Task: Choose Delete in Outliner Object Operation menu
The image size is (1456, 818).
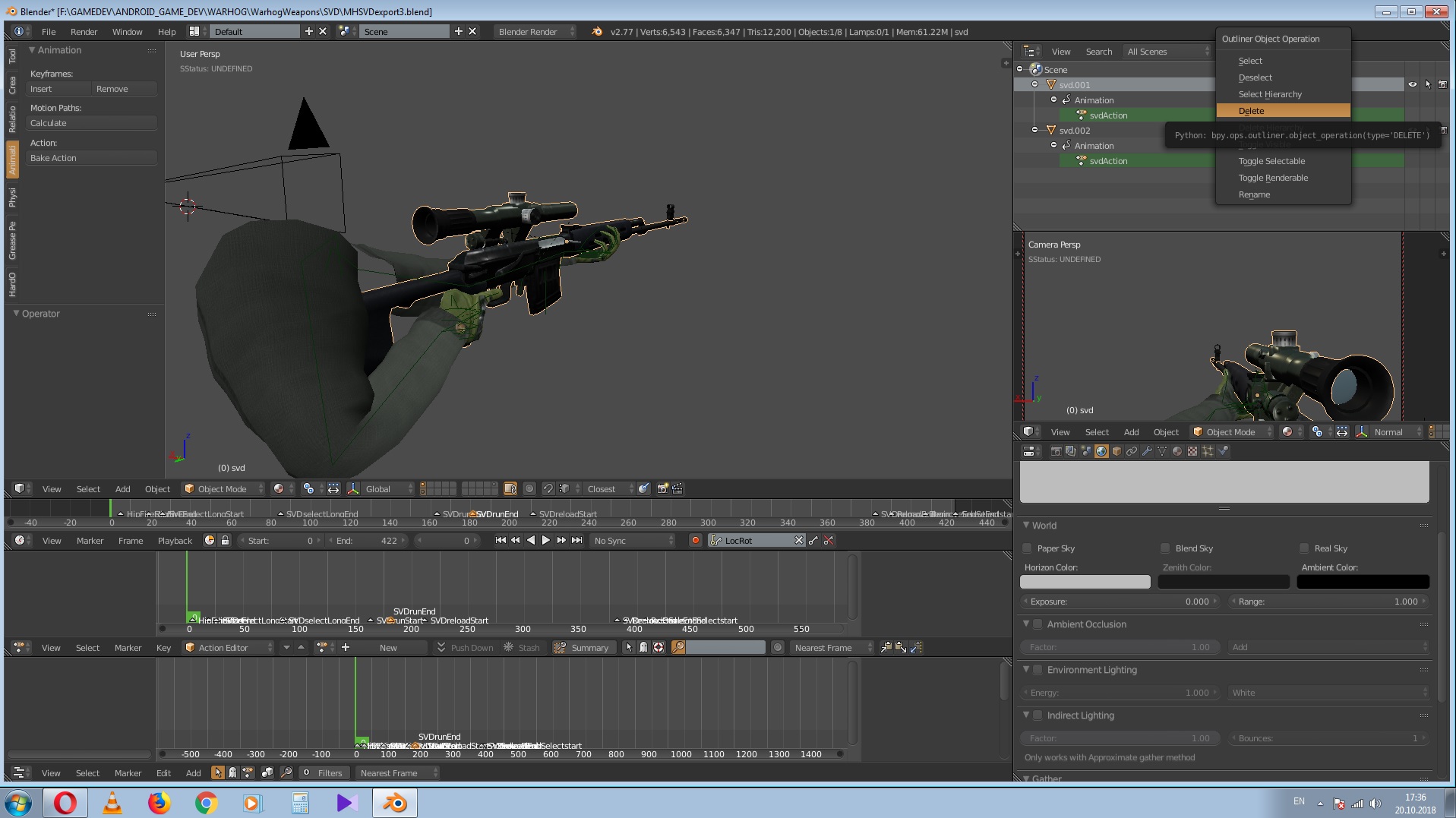Action: point(1283,111)
